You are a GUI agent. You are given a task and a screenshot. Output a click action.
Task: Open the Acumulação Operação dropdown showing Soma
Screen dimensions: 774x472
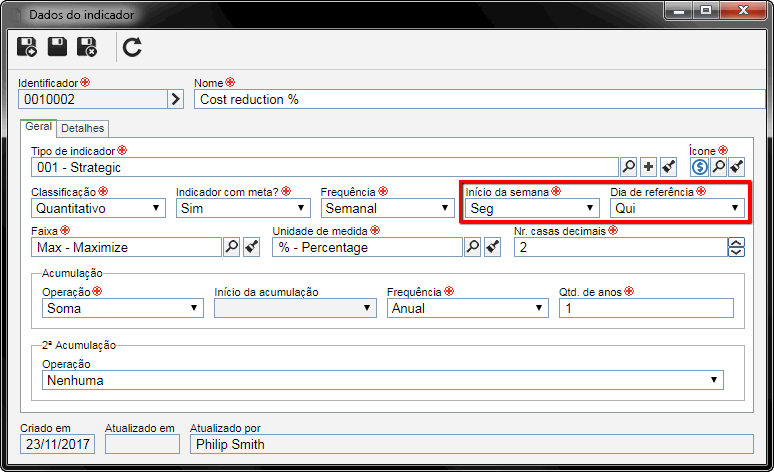pyautogui.click(x=123, y=308)
